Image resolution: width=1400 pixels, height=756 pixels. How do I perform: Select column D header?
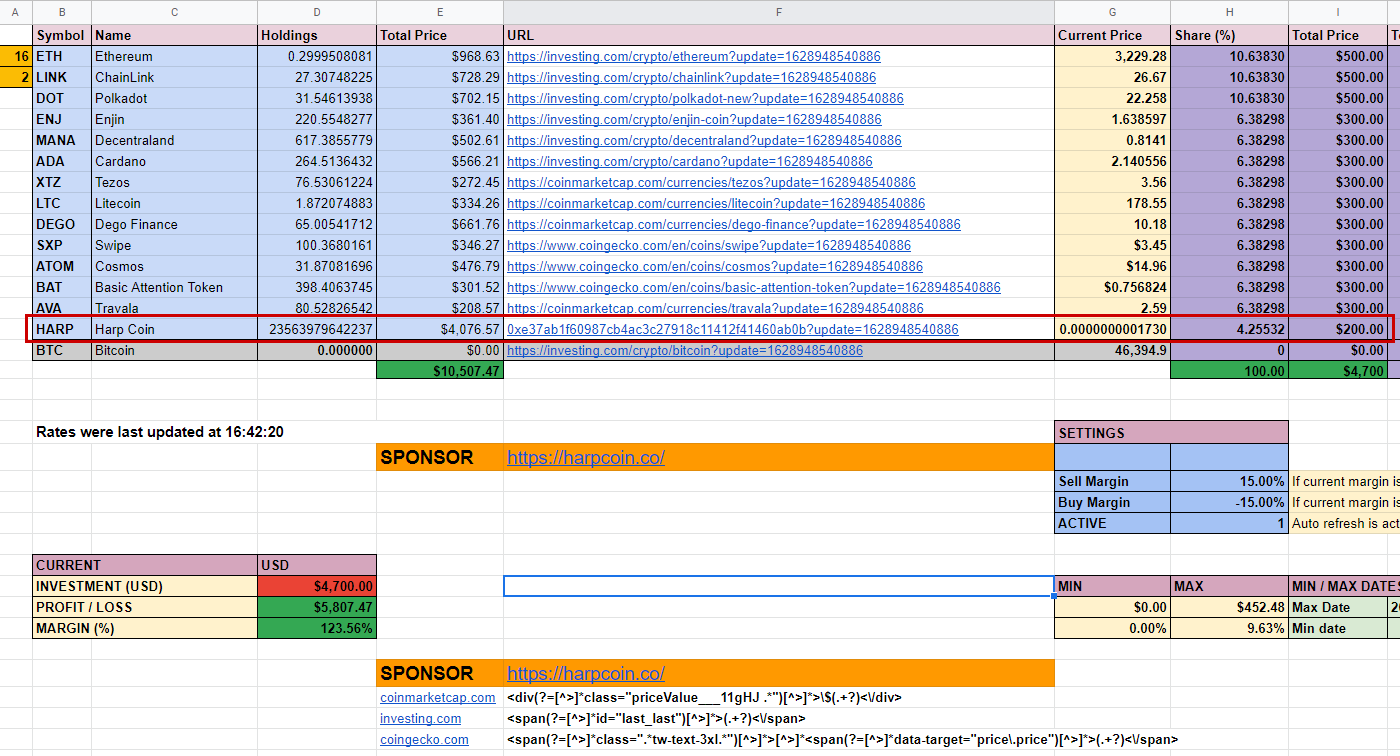point(317,12)
